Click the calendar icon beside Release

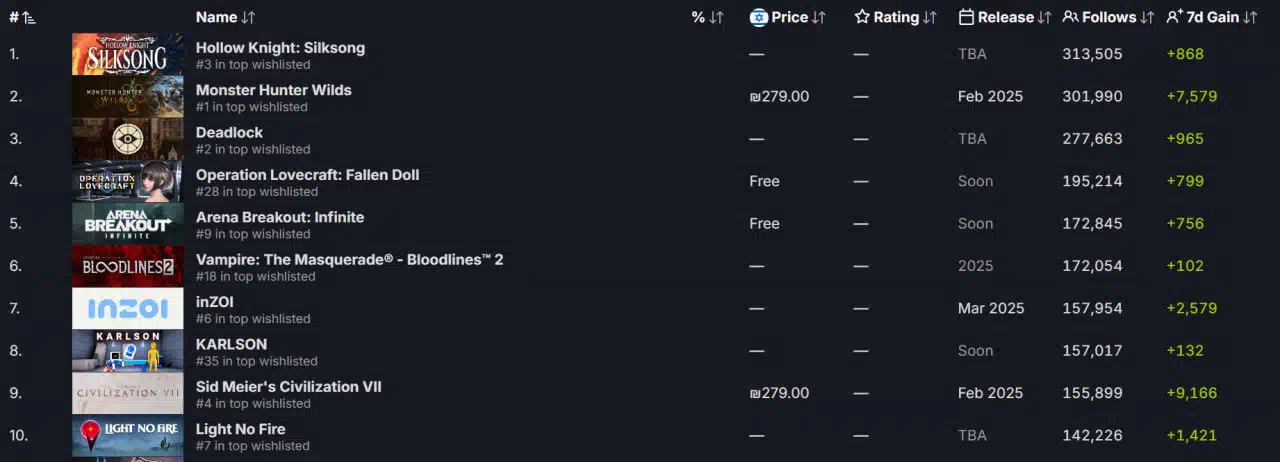[x=966, y=17]
